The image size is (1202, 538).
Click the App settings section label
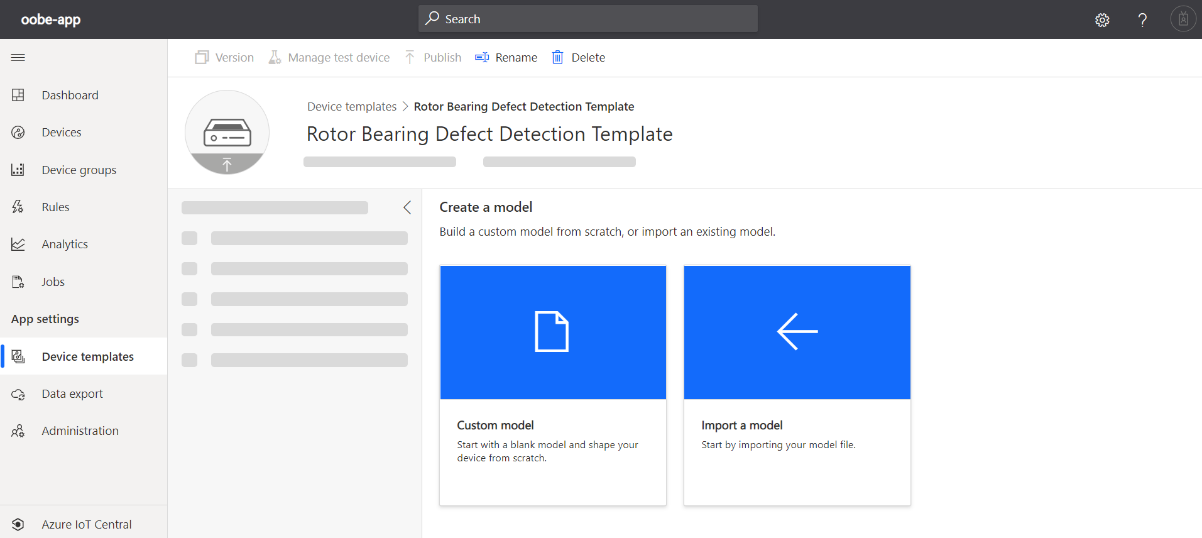click(x=45, y=319)
